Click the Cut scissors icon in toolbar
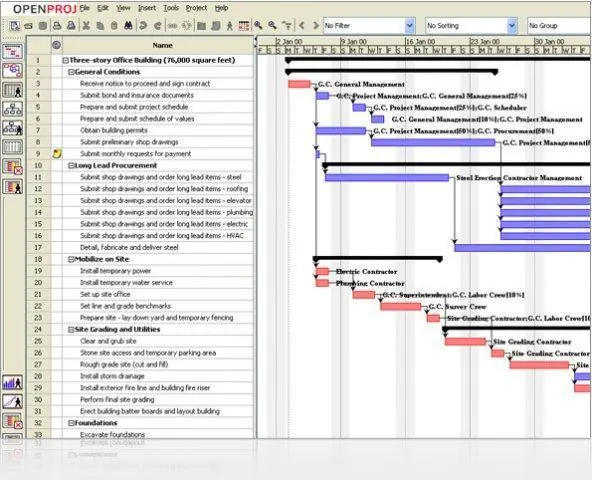Viewport: 592px width, 480px height. pos(86,26)
